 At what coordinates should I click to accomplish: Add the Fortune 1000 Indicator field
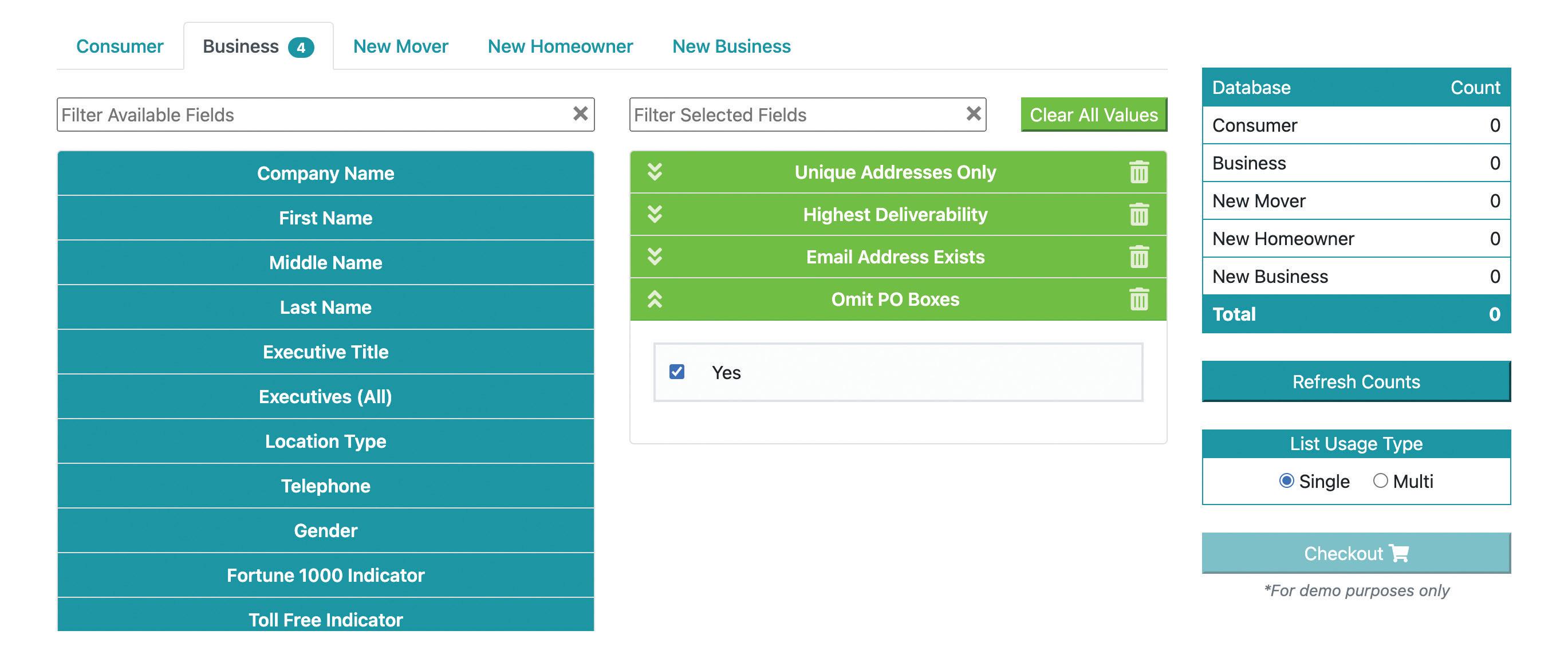(x=326, y=575)
